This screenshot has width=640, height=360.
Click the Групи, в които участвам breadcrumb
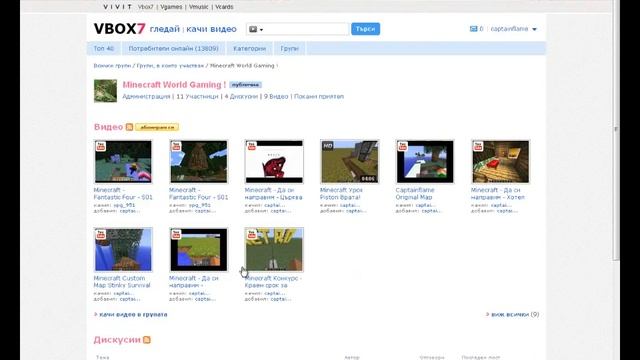click(x=170, y=65)
